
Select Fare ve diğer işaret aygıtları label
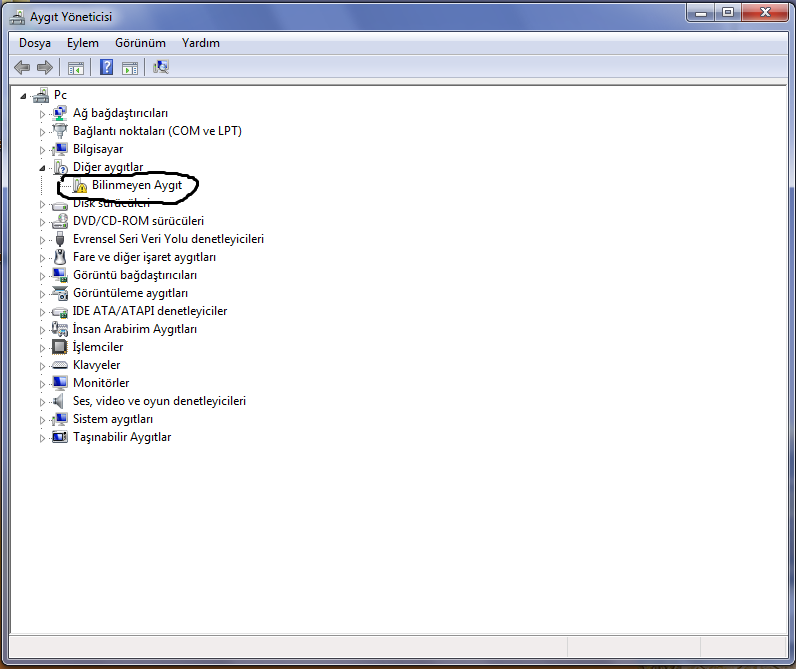click(144, 257)
